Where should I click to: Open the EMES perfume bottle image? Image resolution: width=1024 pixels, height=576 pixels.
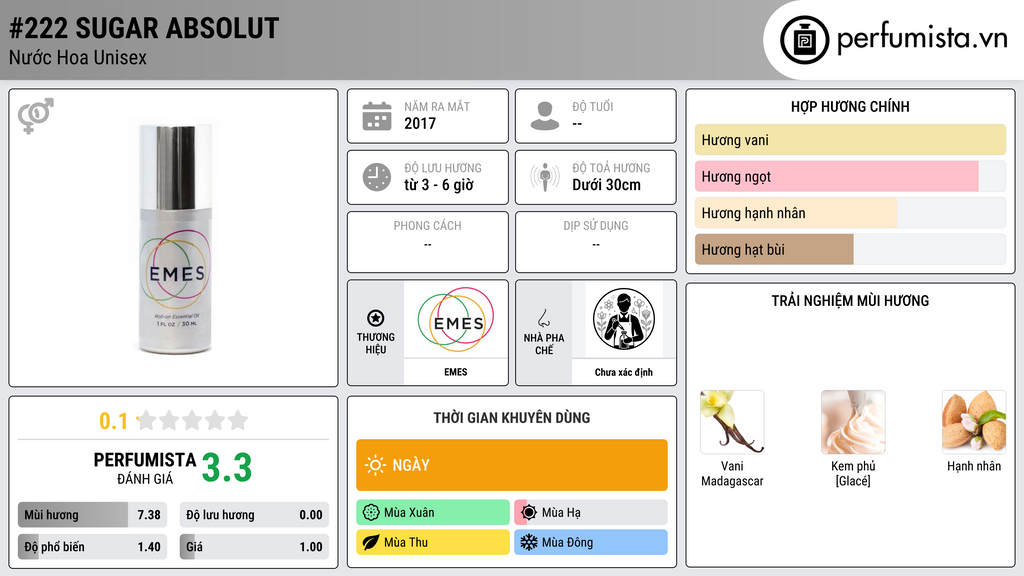(175, 238)
